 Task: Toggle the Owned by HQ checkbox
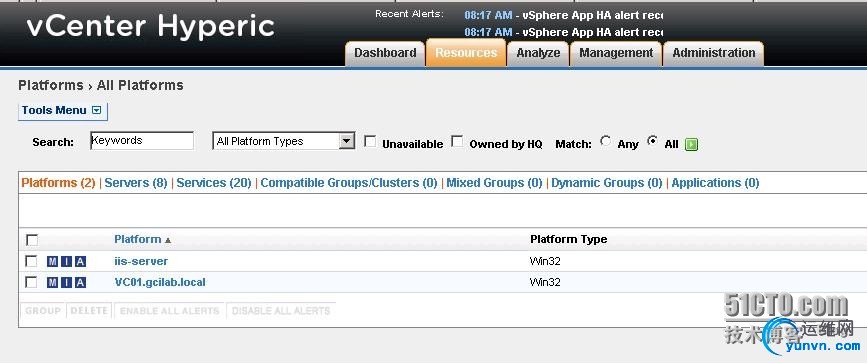457,142
